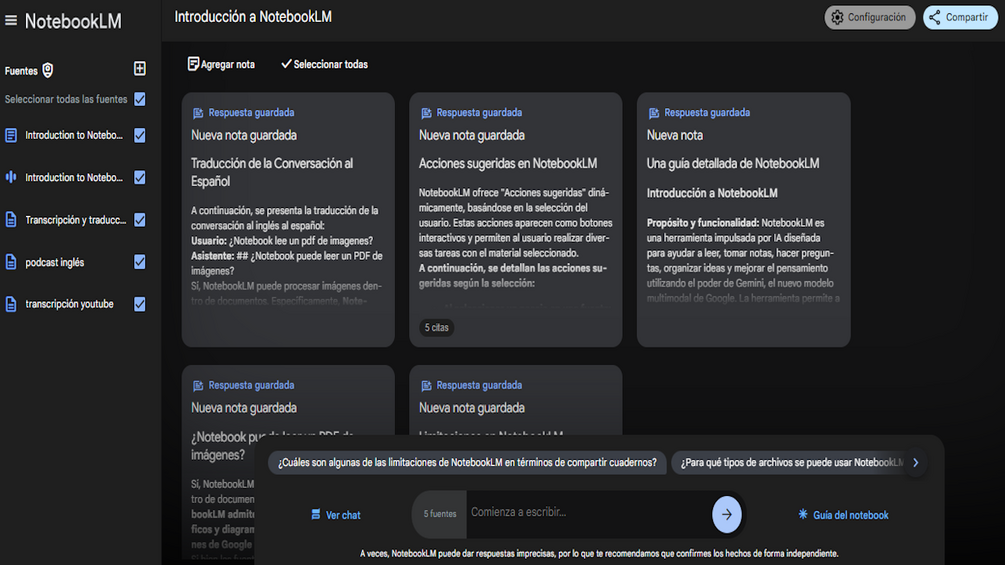
Task: Click the Compartir button
Action: [959, 17]
